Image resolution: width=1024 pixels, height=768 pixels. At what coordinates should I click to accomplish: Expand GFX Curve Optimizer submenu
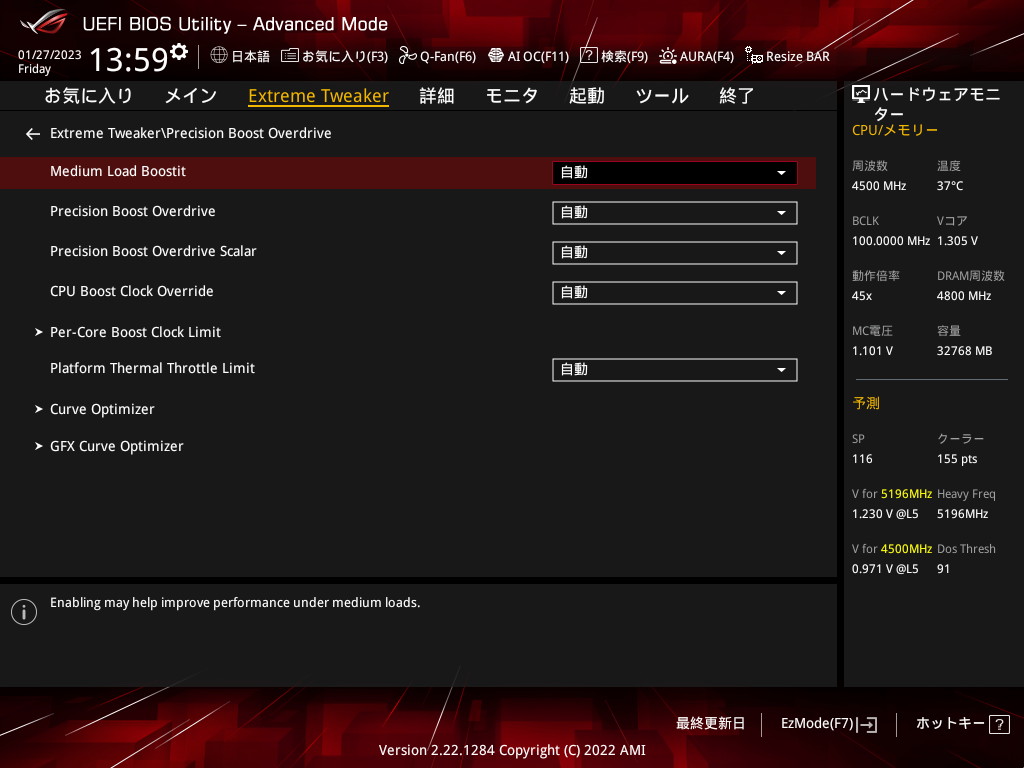[x=116, y=446]
